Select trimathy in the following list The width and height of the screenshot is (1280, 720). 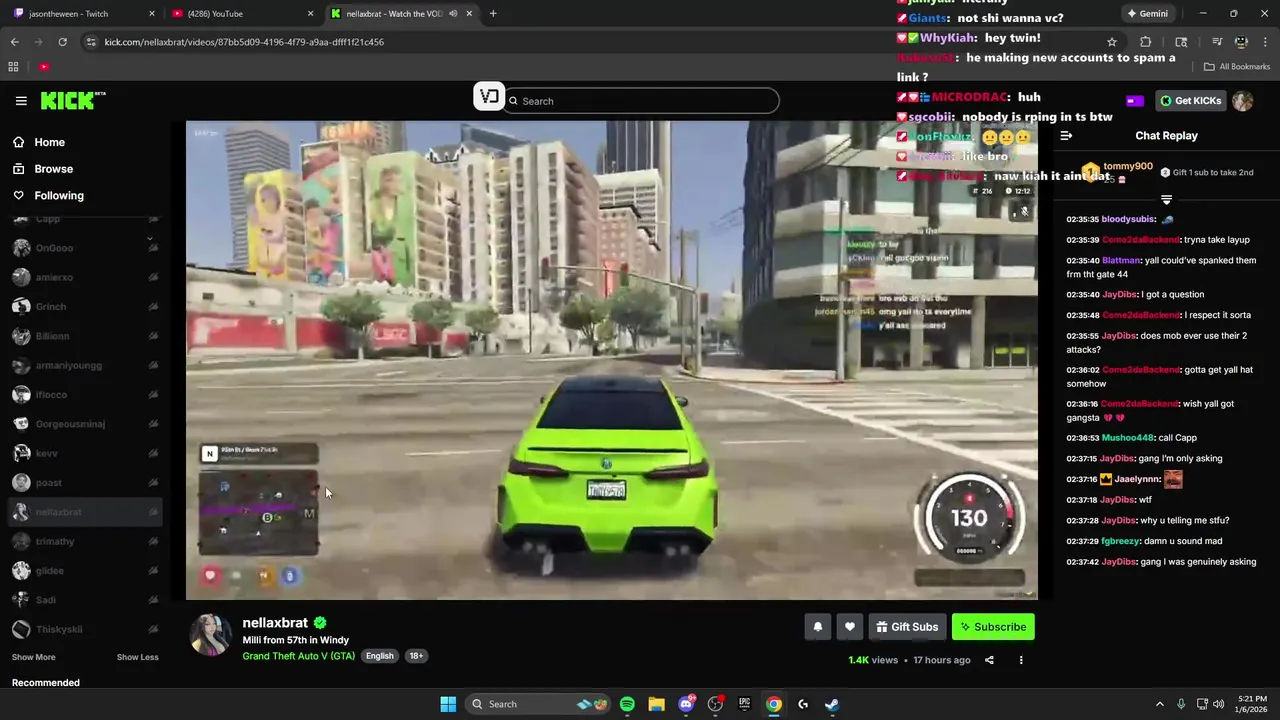click(85, 541)
